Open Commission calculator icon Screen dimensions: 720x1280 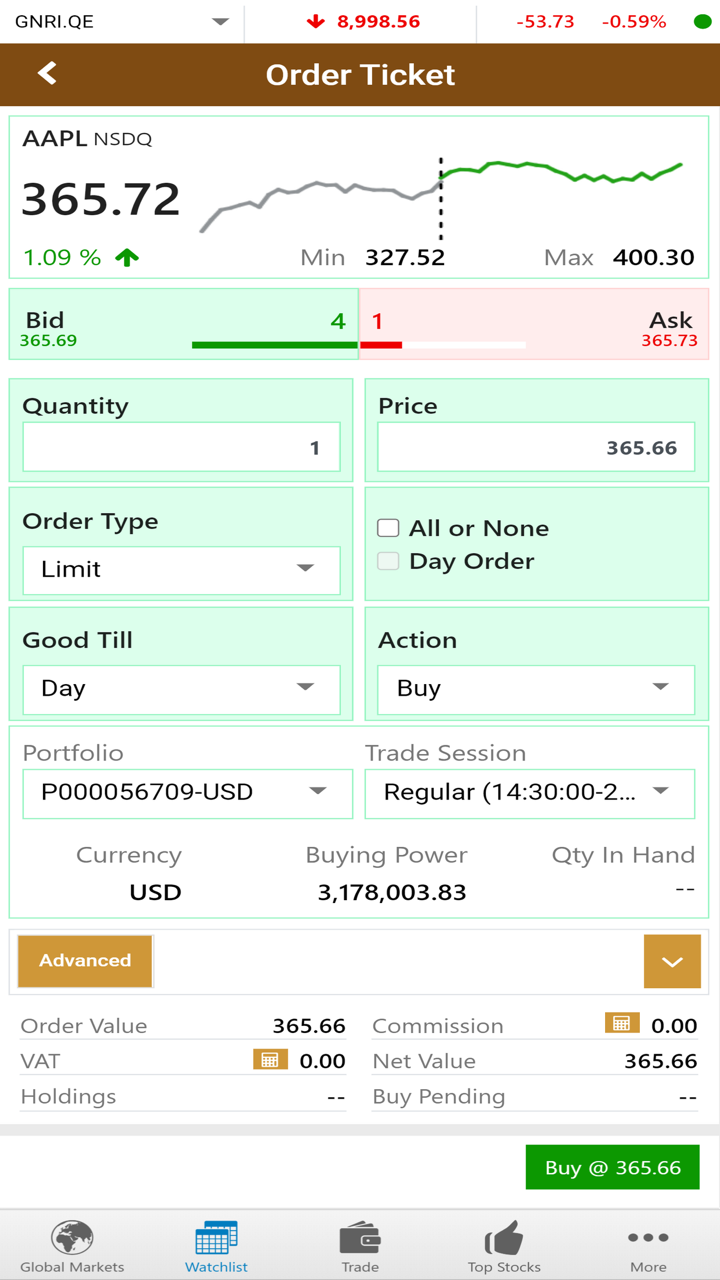point(621,1023)
